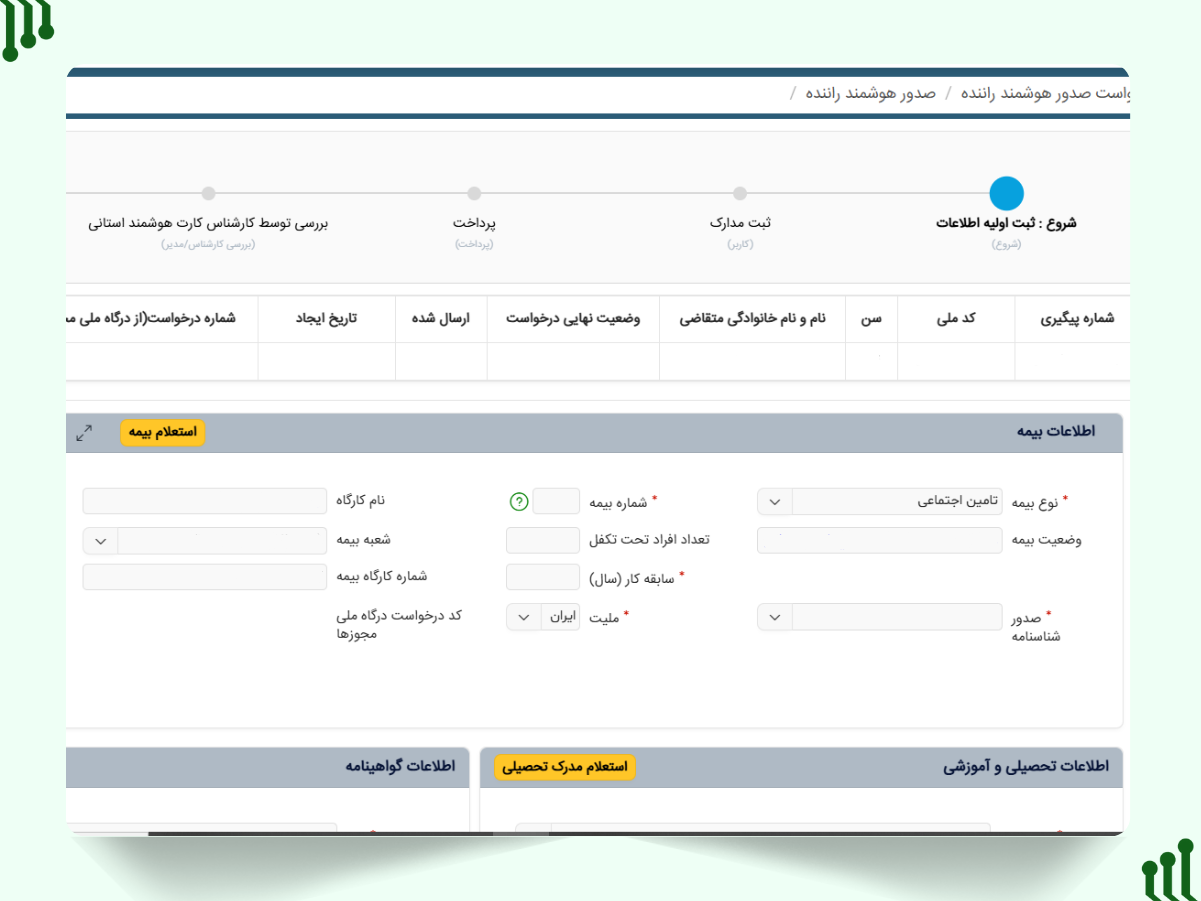
Task: Select the ثبت مدارک step marker
Action: (740, 194)
